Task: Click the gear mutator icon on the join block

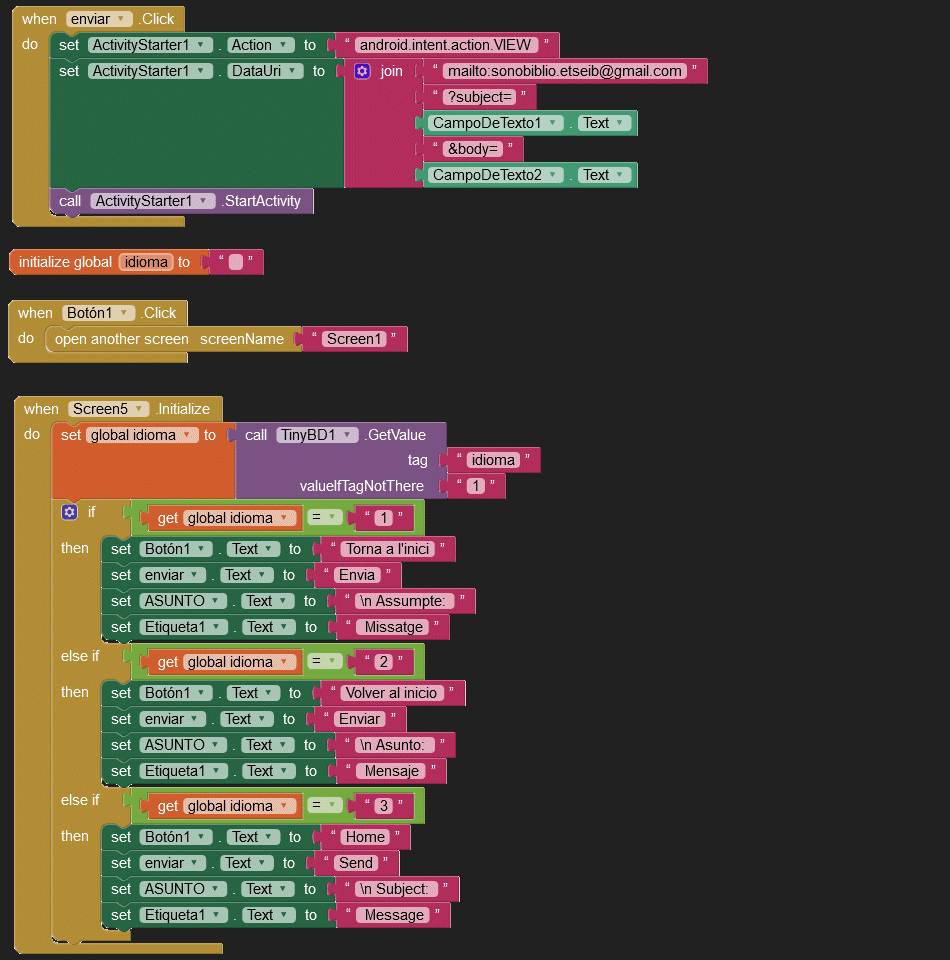Action: [362, 71]
